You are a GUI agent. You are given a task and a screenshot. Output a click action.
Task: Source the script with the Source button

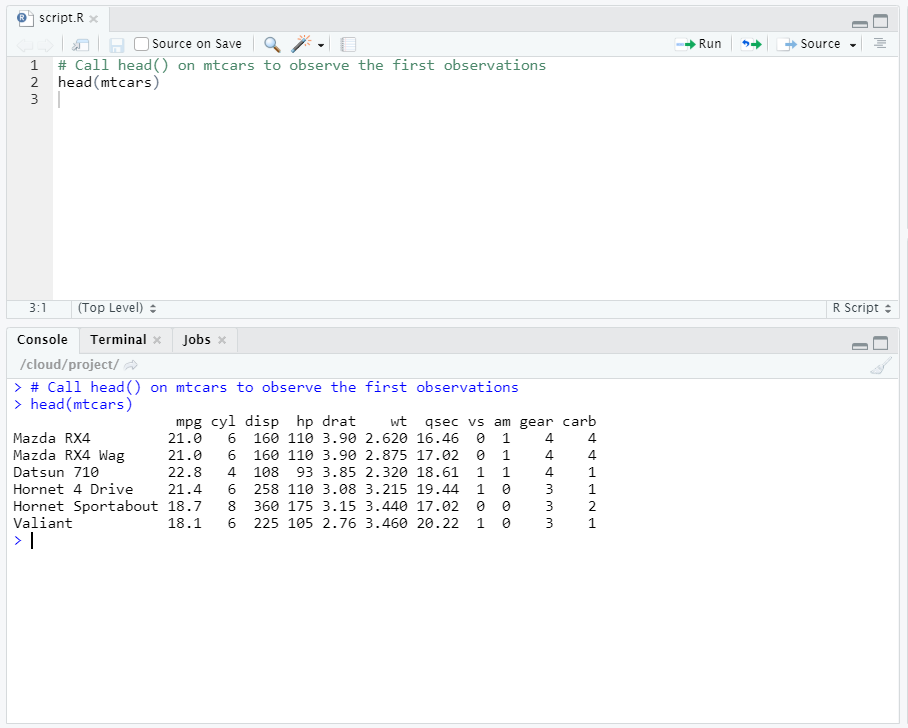[x=809, y=44]
